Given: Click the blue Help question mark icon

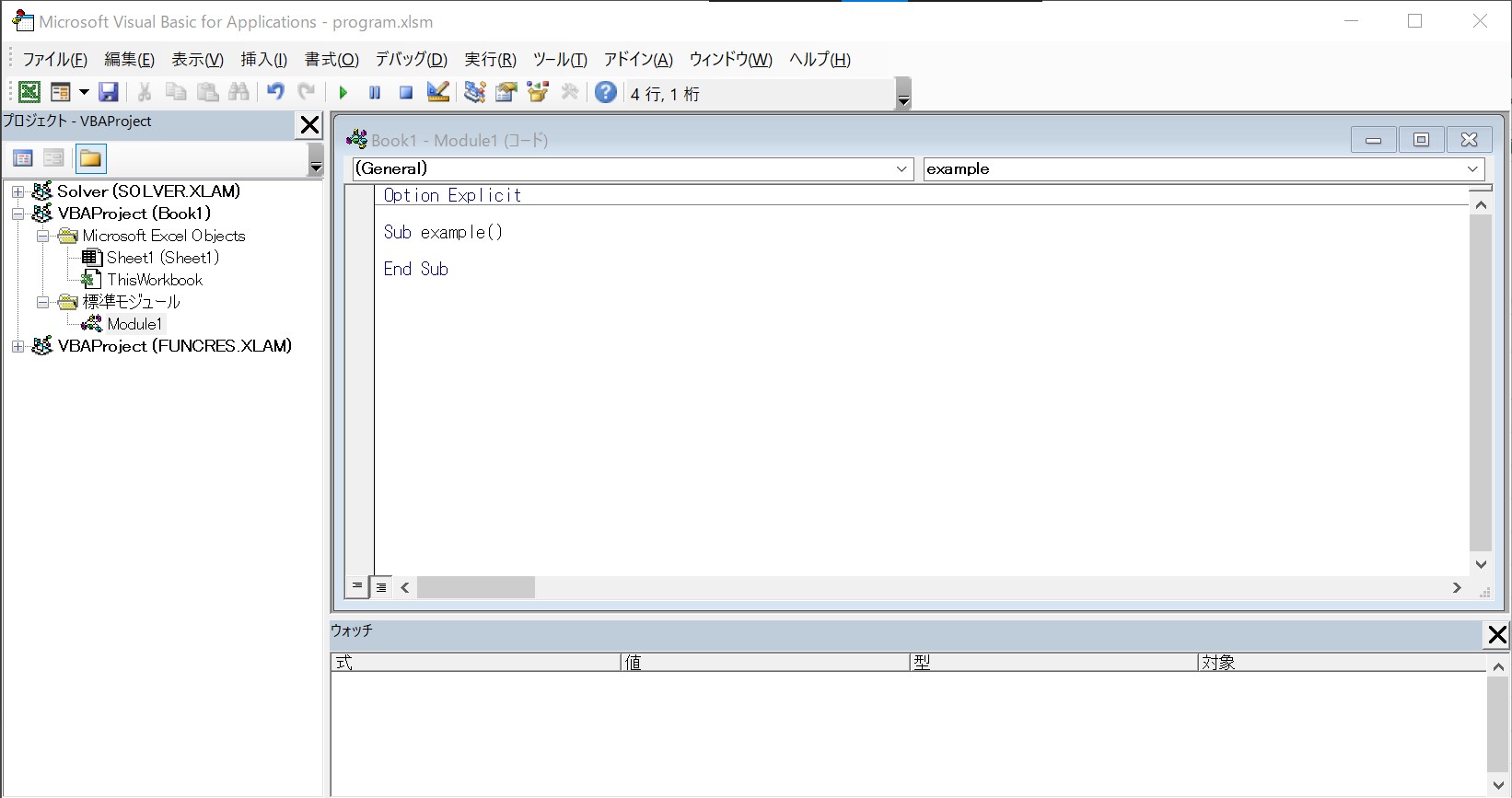Looking at the screenshot, I should (606, 92).
